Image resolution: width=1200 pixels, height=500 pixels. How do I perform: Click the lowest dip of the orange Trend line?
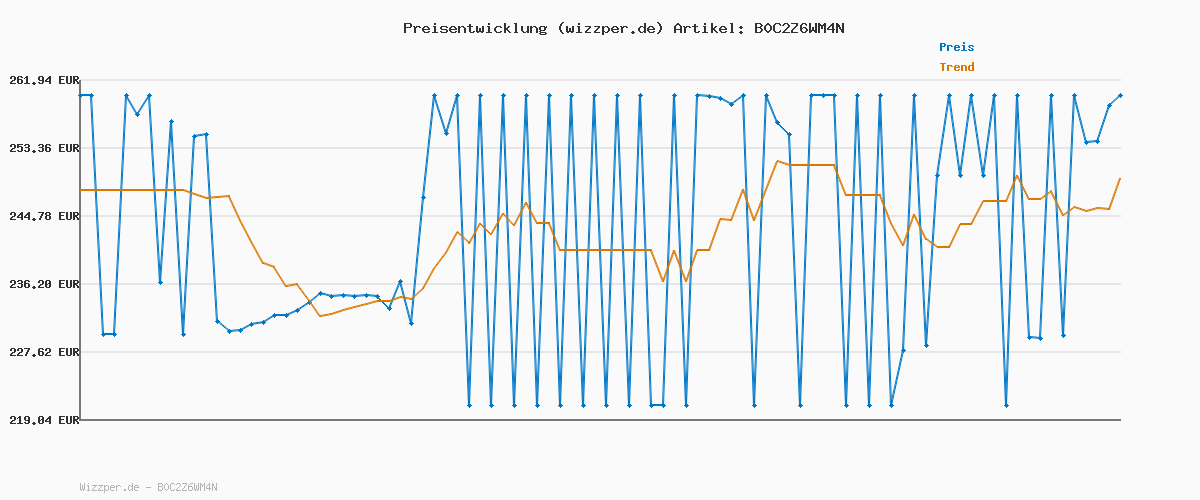point(320,316)
